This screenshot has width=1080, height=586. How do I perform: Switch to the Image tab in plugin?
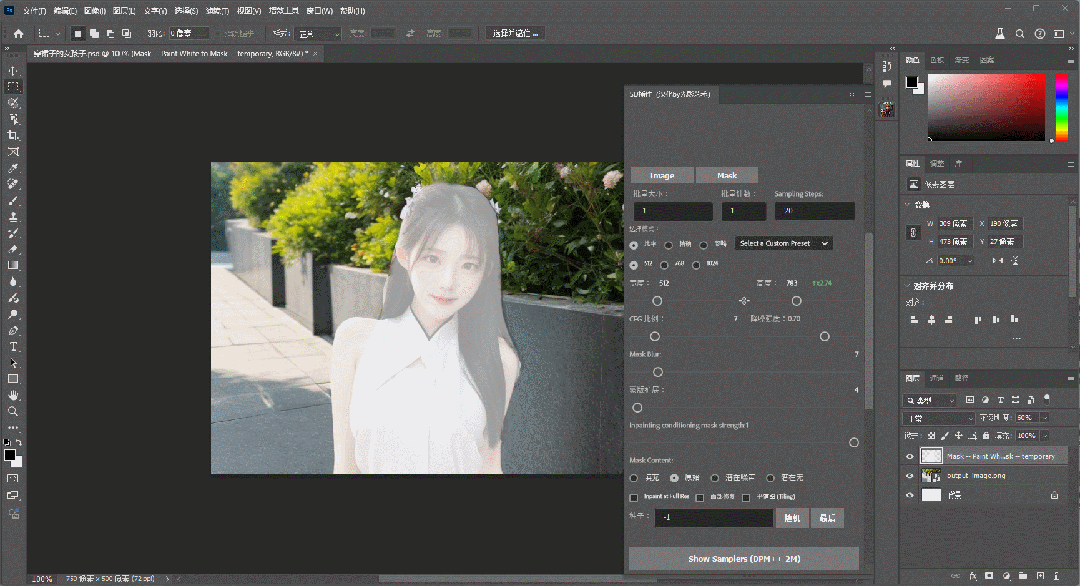tap(662, 176)
